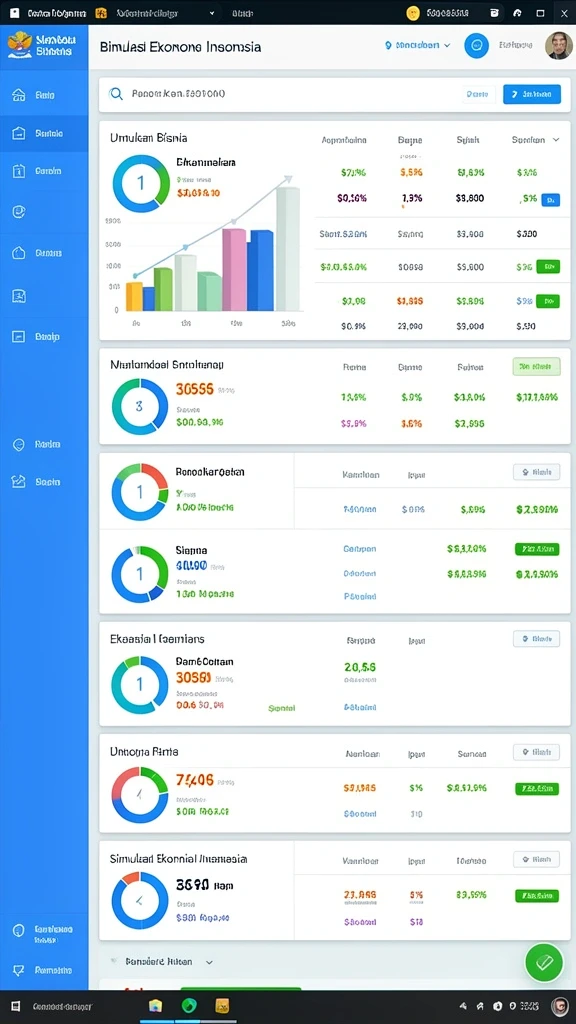Open the blue chat bubble icon in the header

[477, 46]
